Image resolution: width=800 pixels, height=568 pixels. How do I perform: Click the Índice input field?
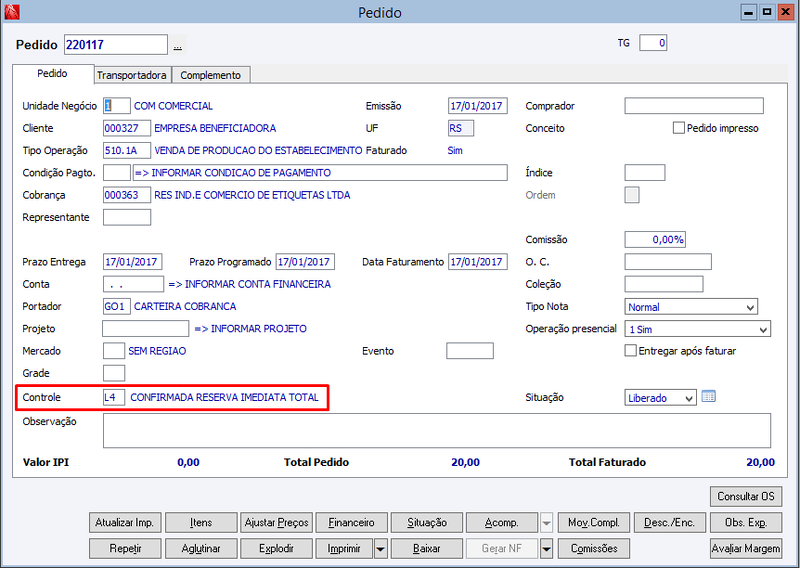[x=644, y=172]
